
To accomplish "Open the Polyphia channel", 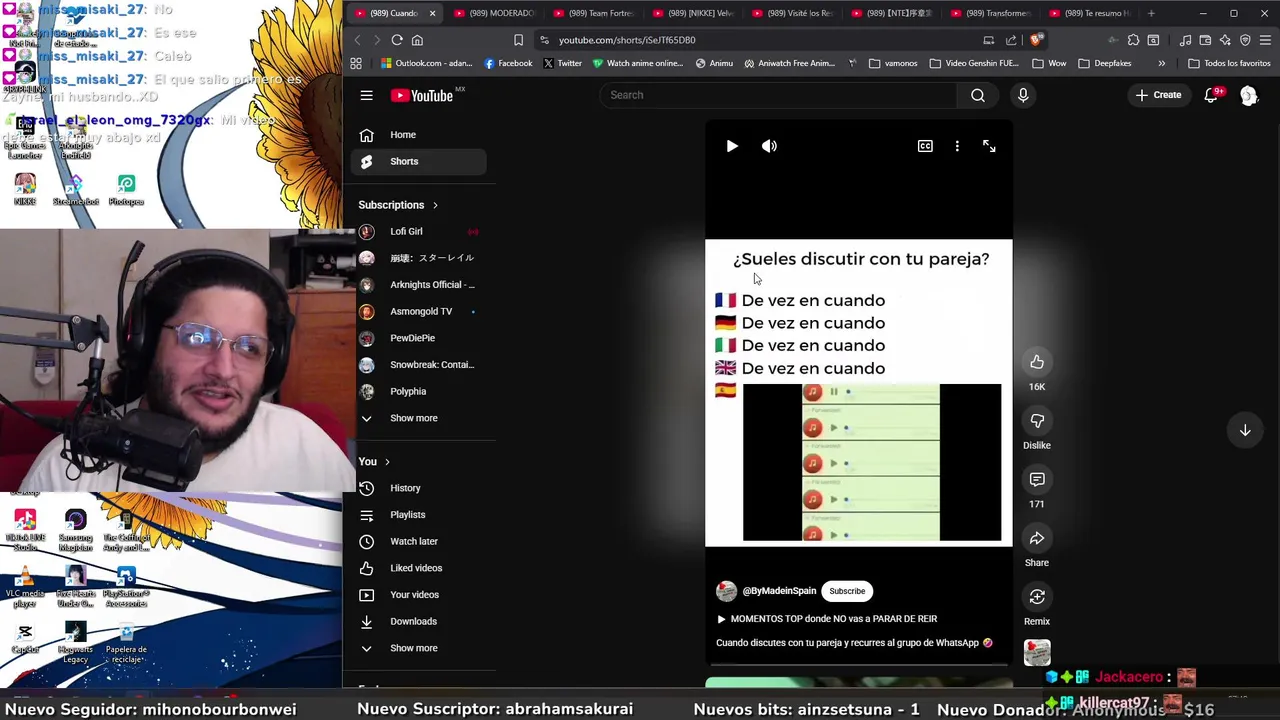I will pyautogui.click(x=418, y=391).
